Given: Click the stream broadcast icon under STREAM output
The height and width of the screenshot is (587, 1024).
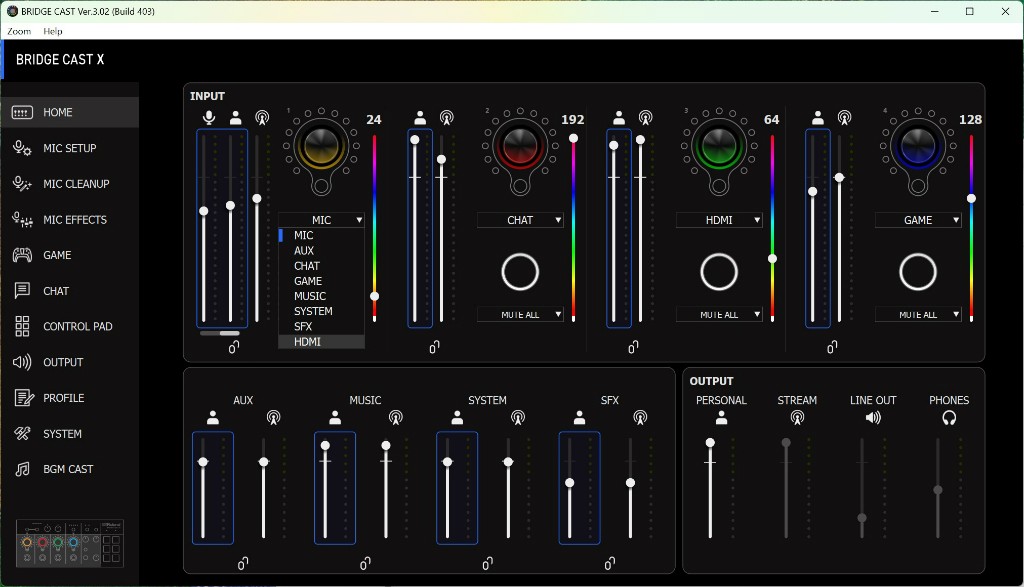Looking at the screenshot, I should (797, 418).
